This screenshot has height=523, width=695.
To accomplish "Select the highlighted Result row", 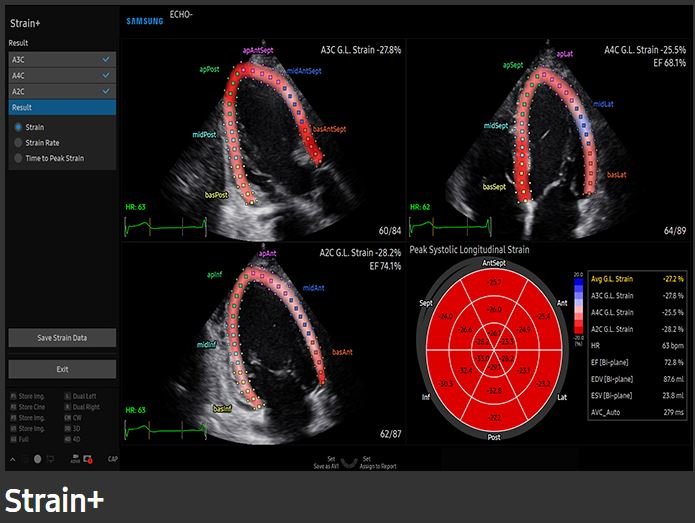I will (x=62, y=107).
